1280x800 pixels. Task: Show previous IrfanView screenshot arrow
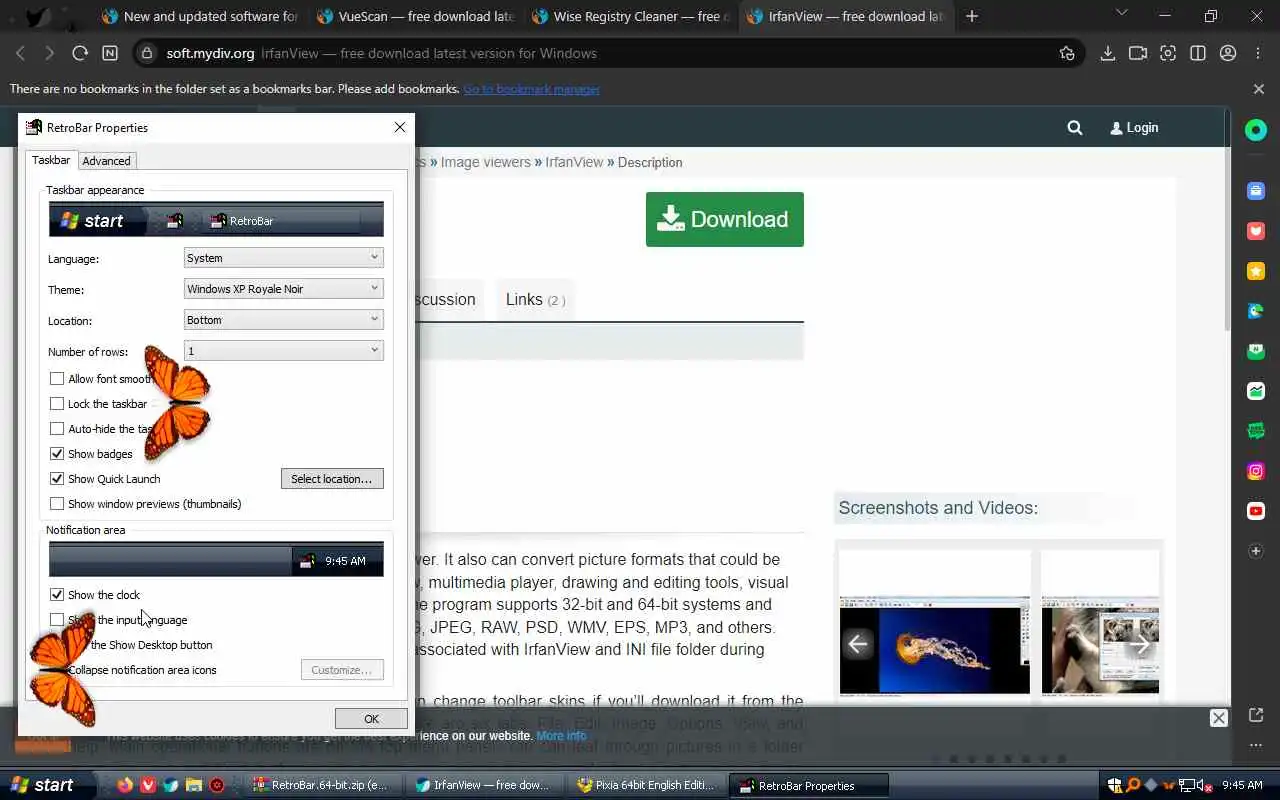[x=857, y=644]
